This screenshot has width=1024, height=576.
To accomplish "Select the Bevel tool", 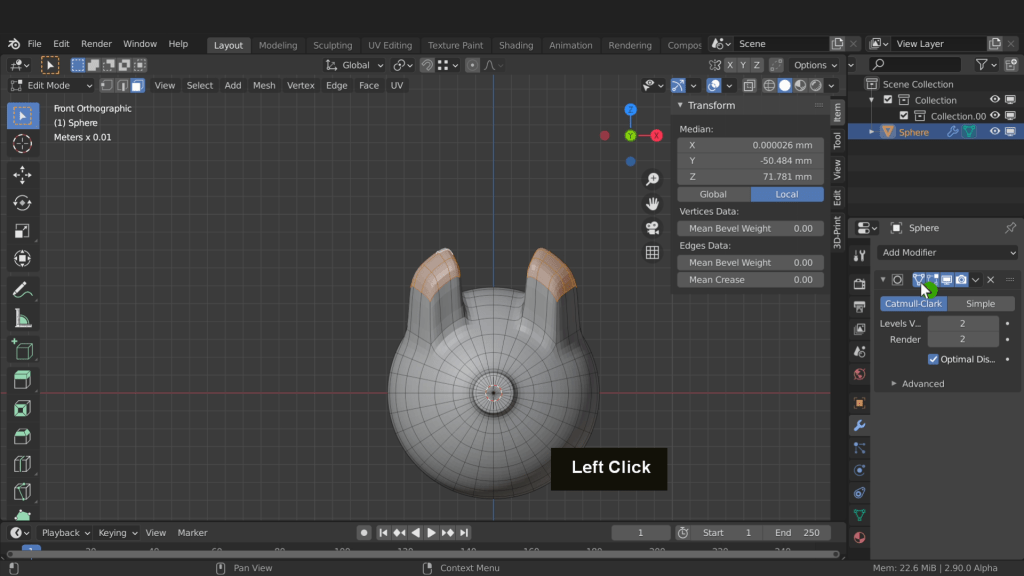I will 22,436.
